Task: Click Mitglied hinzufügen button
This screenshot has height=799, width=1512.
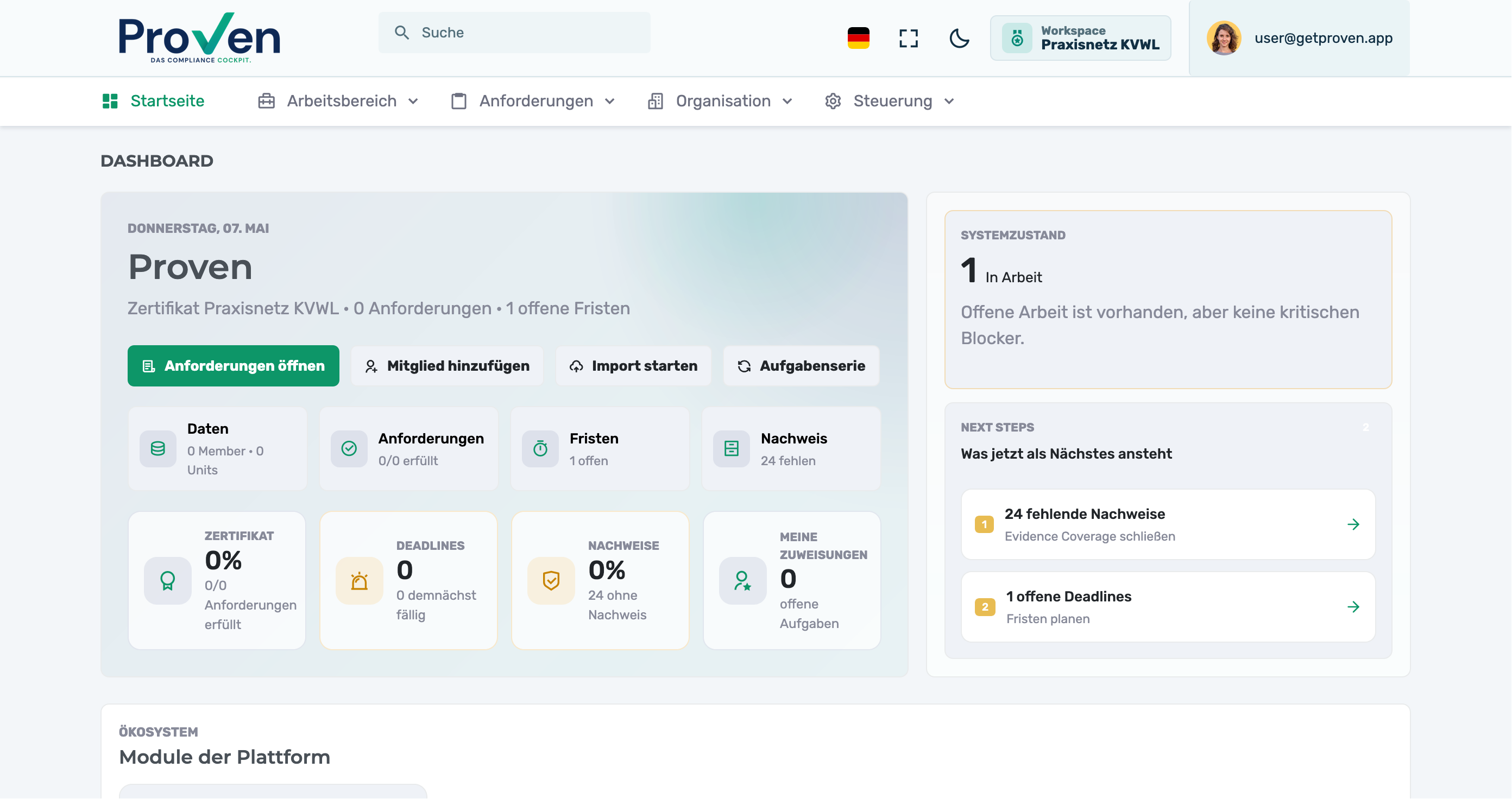Action: pyautogui.click(x=448, y=366)
